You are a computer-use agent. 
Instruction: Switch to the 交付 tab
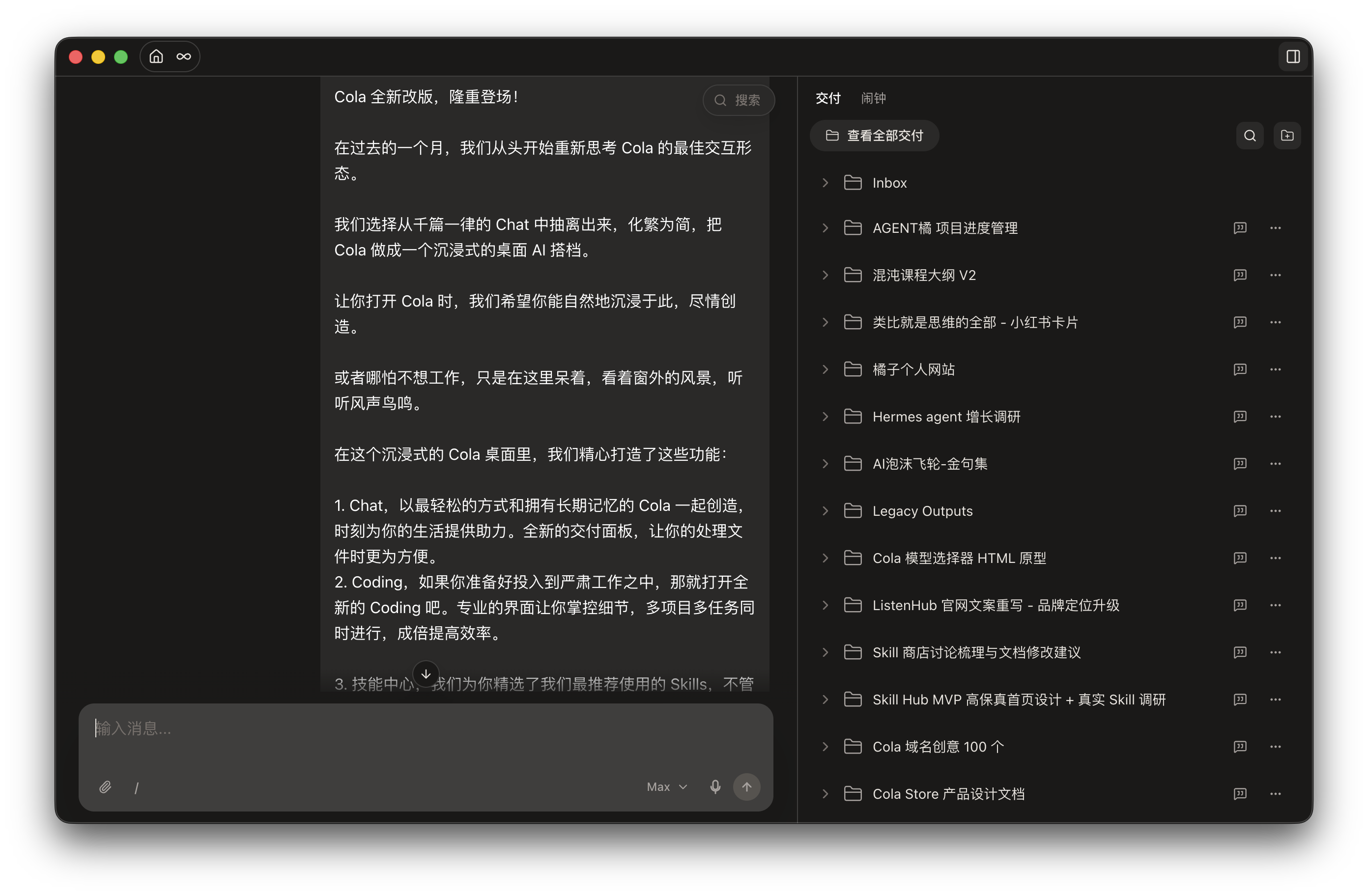tap(827, 98)
